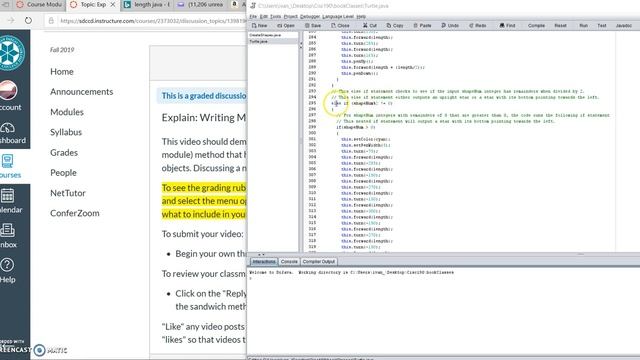This screenshot has height=360, width=640.
Task: Click the Close document toolbar button
Action: coord(340,25)
